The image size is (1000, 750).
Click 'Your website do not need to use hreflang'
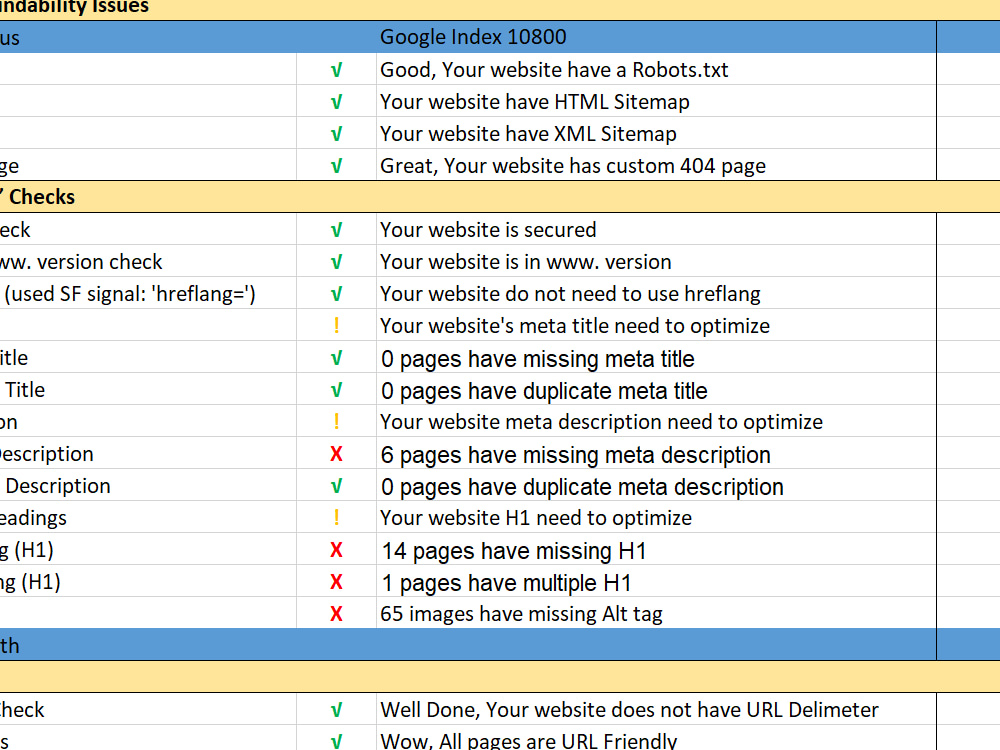[x=570, y=294]
